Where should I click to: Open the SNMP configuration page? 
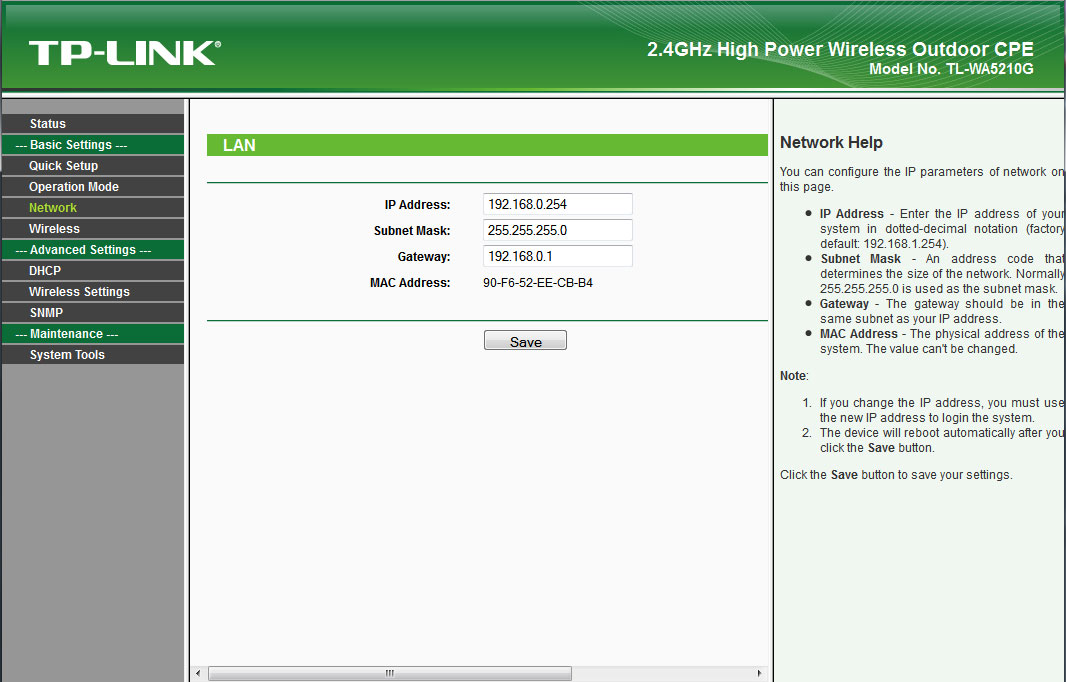(45, 312)
